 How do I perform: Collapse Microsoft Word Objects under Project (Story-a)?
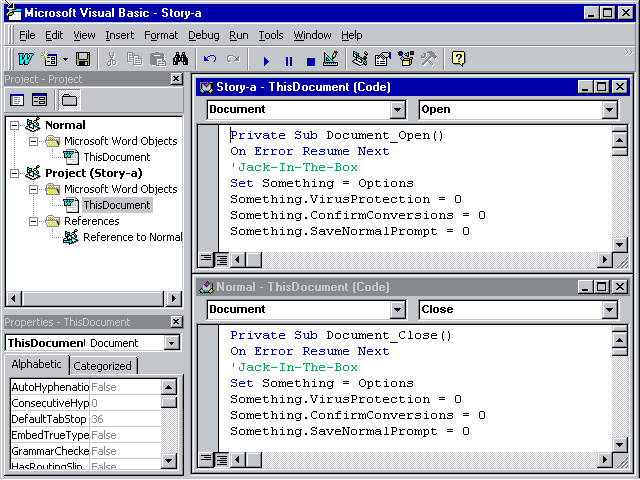(33, 189)
